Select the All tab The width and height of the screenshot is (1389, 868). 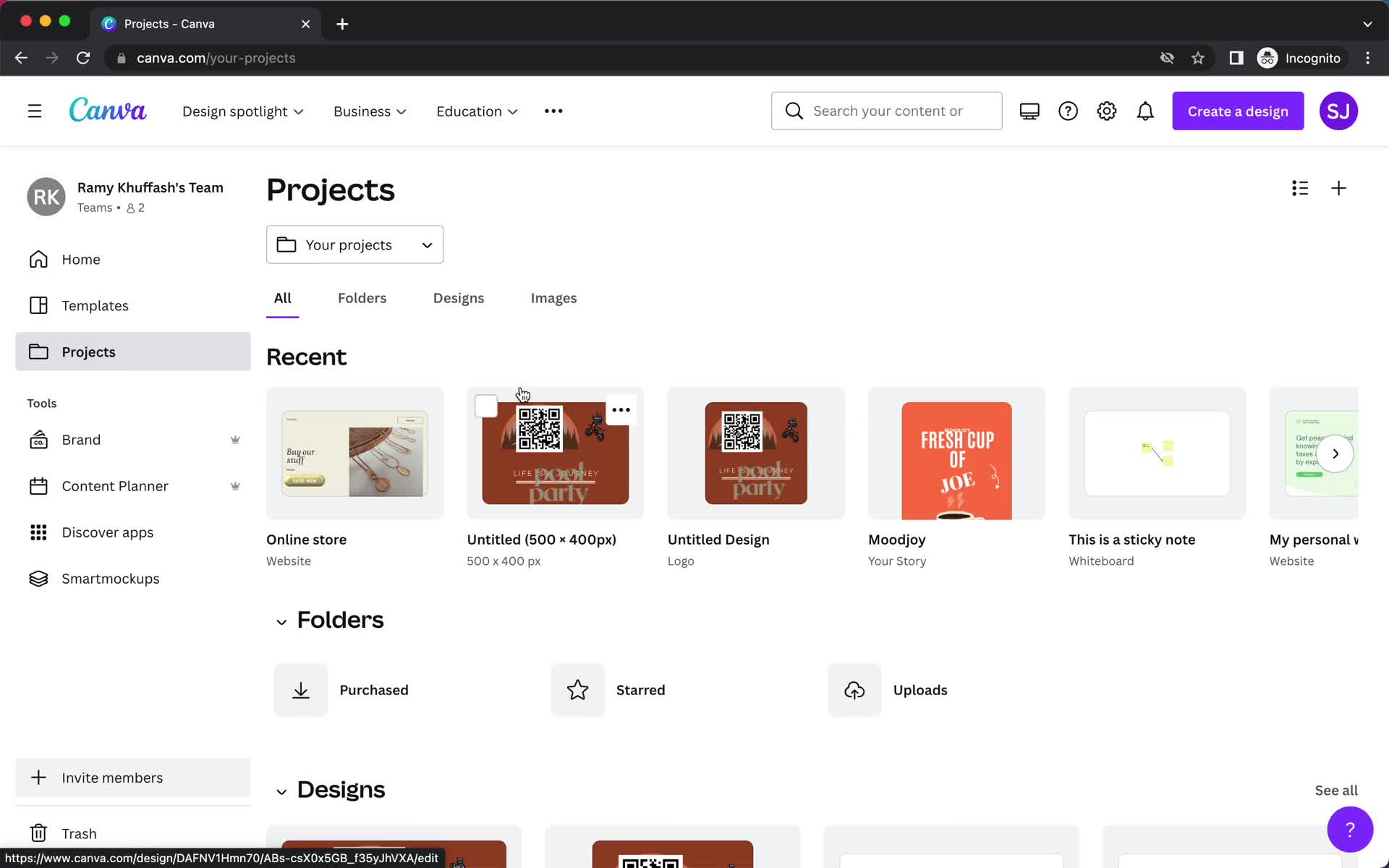(x=282, y=298)
